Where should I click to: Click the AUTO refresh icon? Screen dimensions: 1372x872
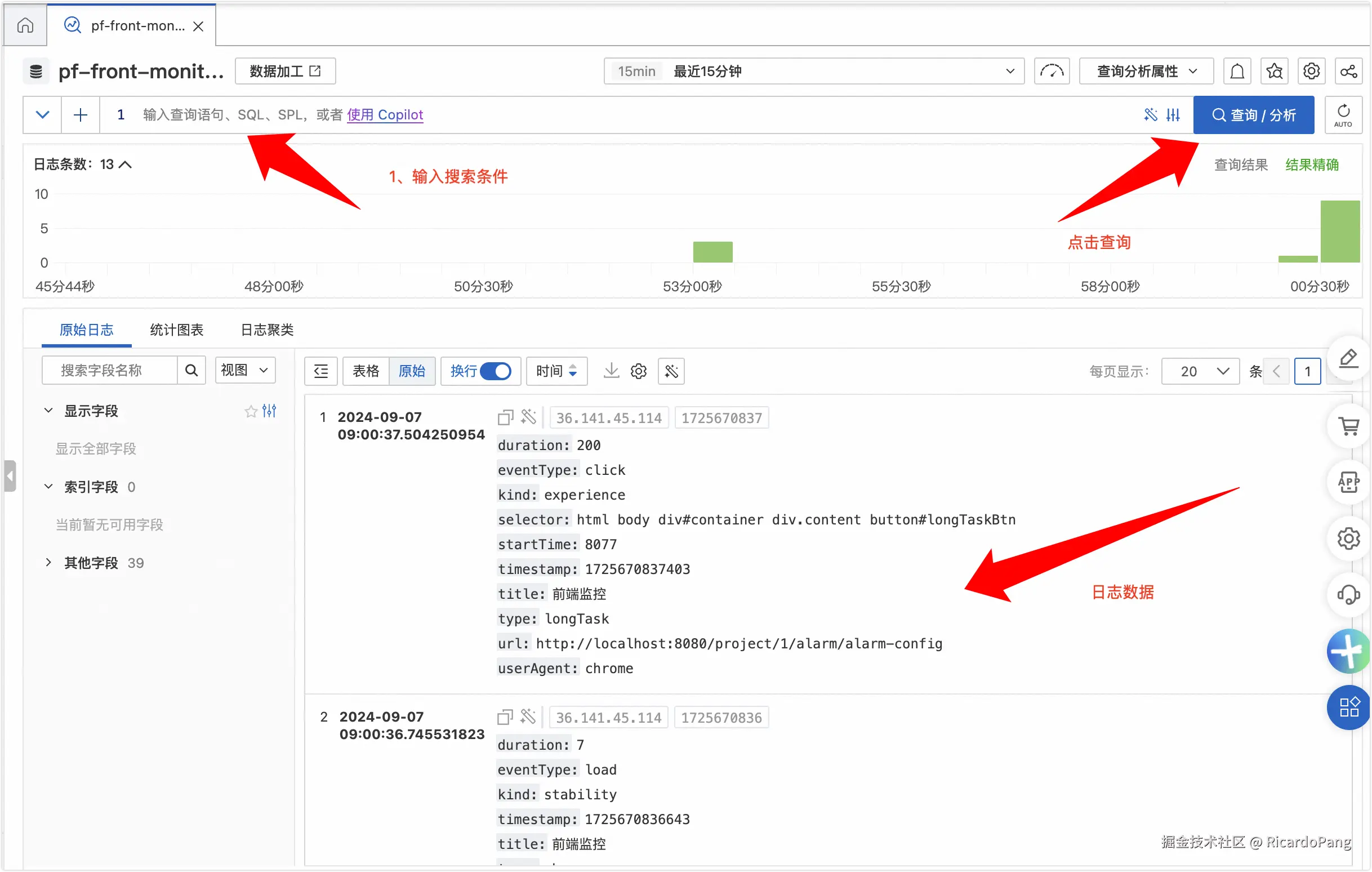1343,114
